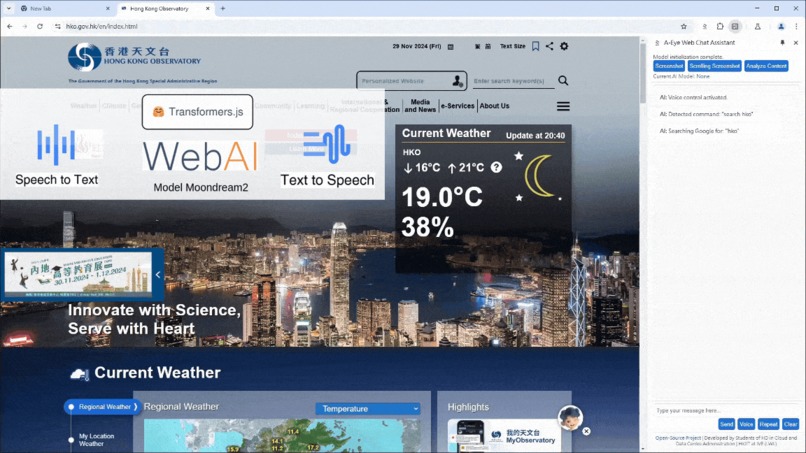Click the share icon in the header
Screen dimensions: 806x453
[x=549, y=46]
